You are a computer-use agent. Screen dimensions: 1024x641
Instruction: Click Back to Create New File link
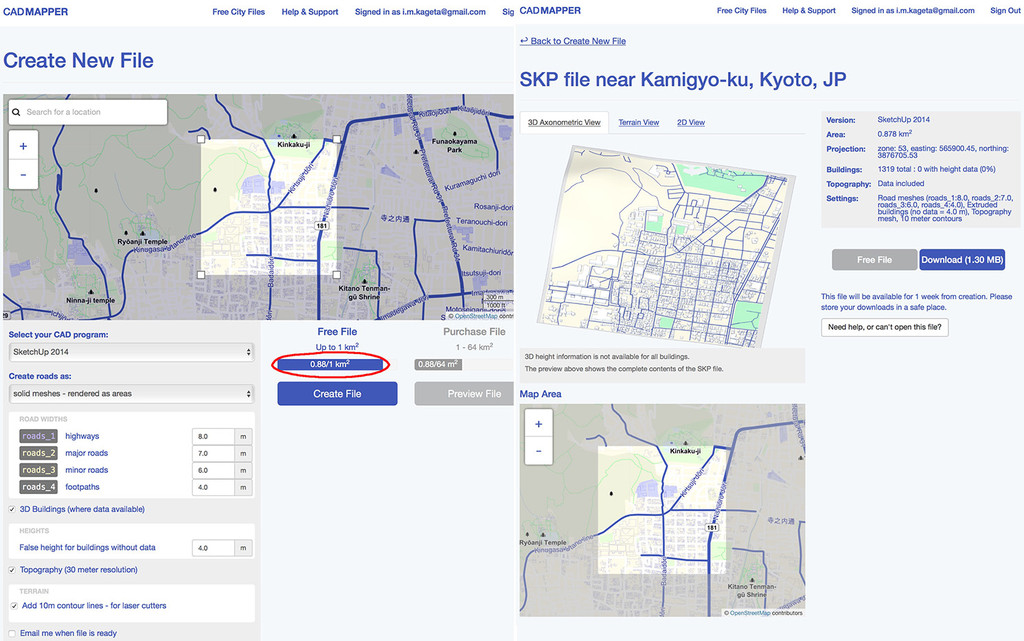(x=573, y=41)
